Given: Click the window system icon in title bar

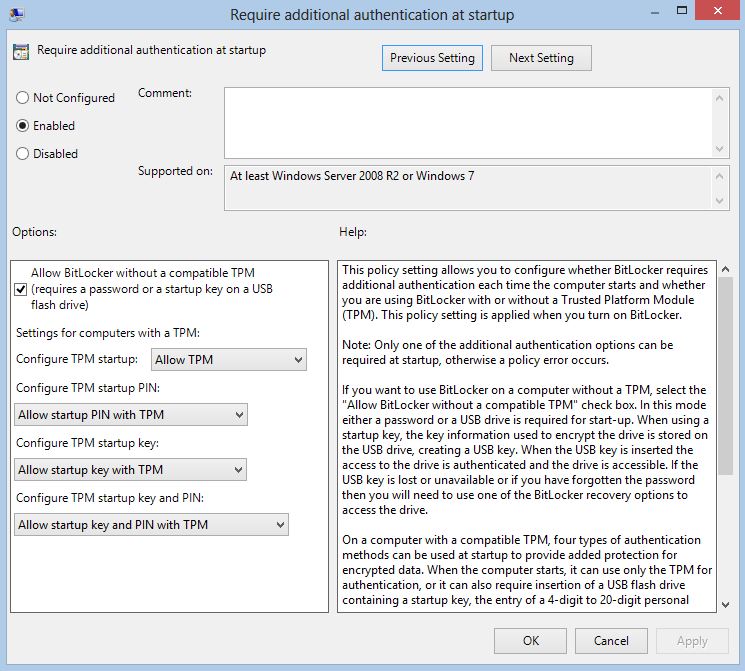Looking at the screenshot, I should [17, 15].
